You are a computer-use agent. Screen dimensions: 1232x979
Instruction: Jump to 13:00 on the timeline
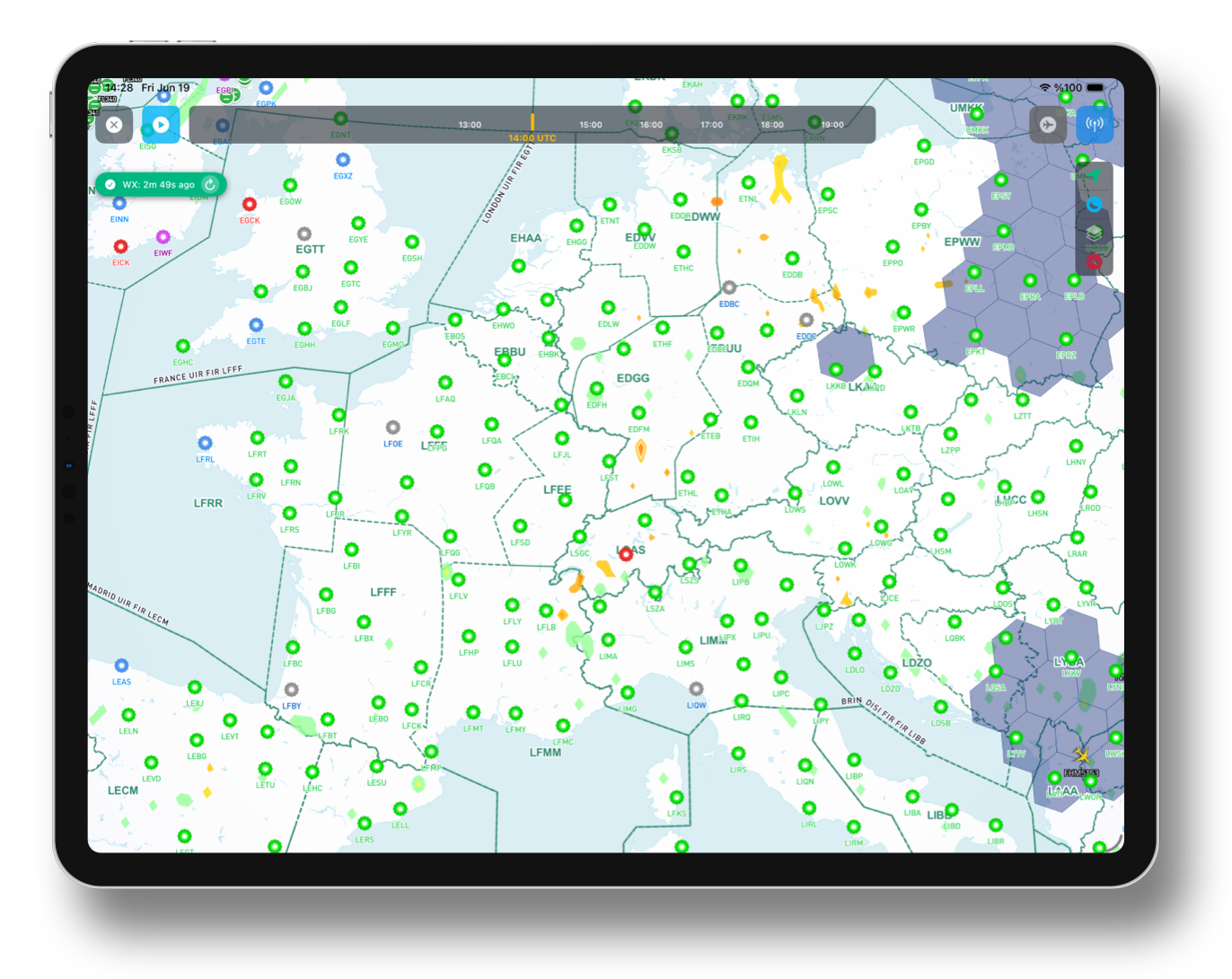pos(470,125)
